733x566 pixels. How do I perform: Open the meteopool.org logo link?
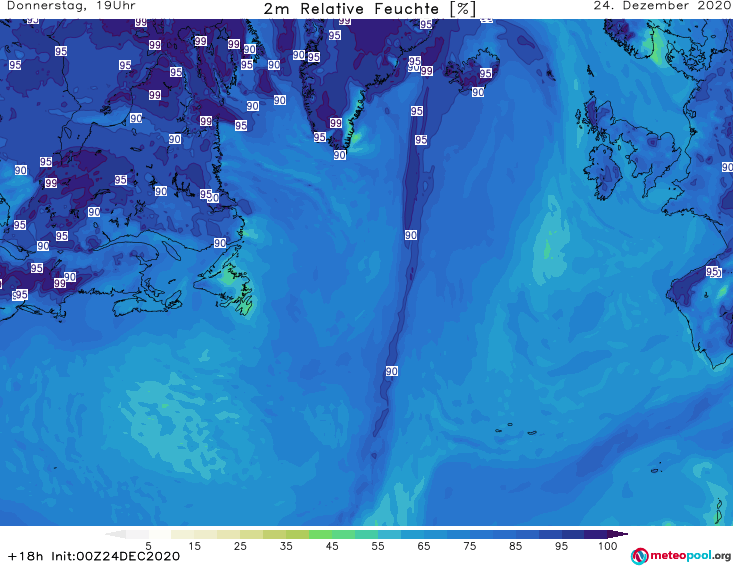680,556
